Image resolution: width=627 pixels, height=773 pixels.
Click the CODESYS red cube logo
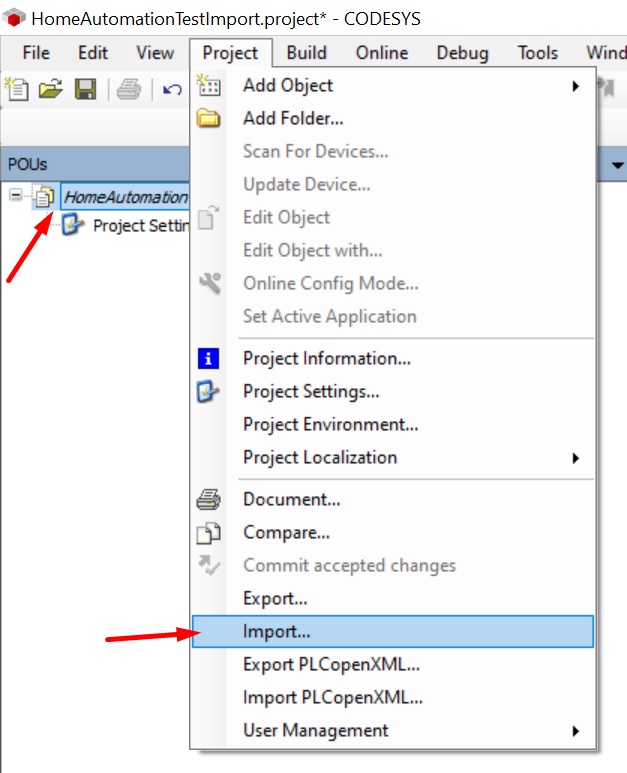14,18
